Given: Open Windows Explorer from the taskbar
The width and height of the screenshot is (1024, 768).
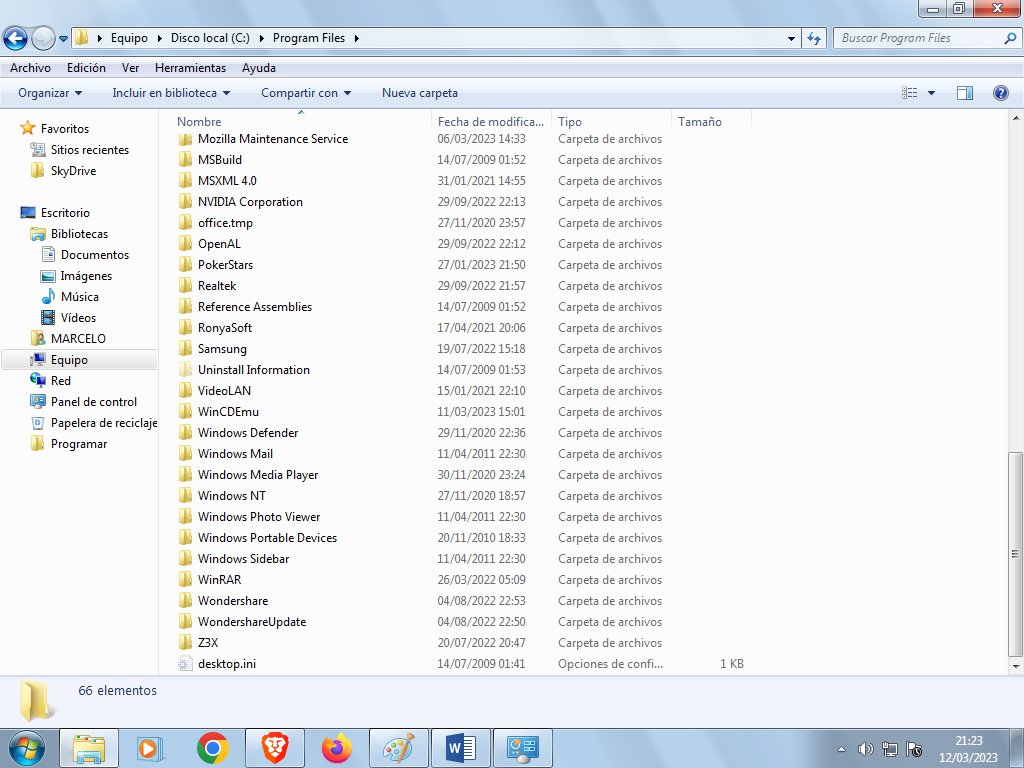Looking at the screenshot, I should coord(89,748).
